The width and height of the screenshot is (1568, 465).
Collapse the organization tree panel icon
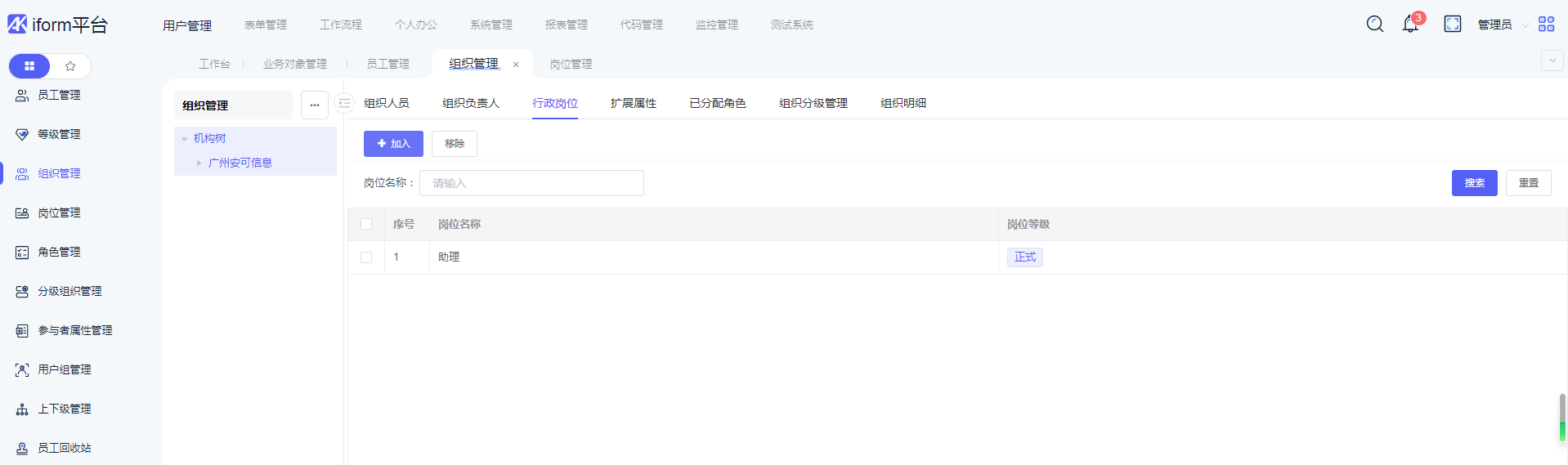344,104
